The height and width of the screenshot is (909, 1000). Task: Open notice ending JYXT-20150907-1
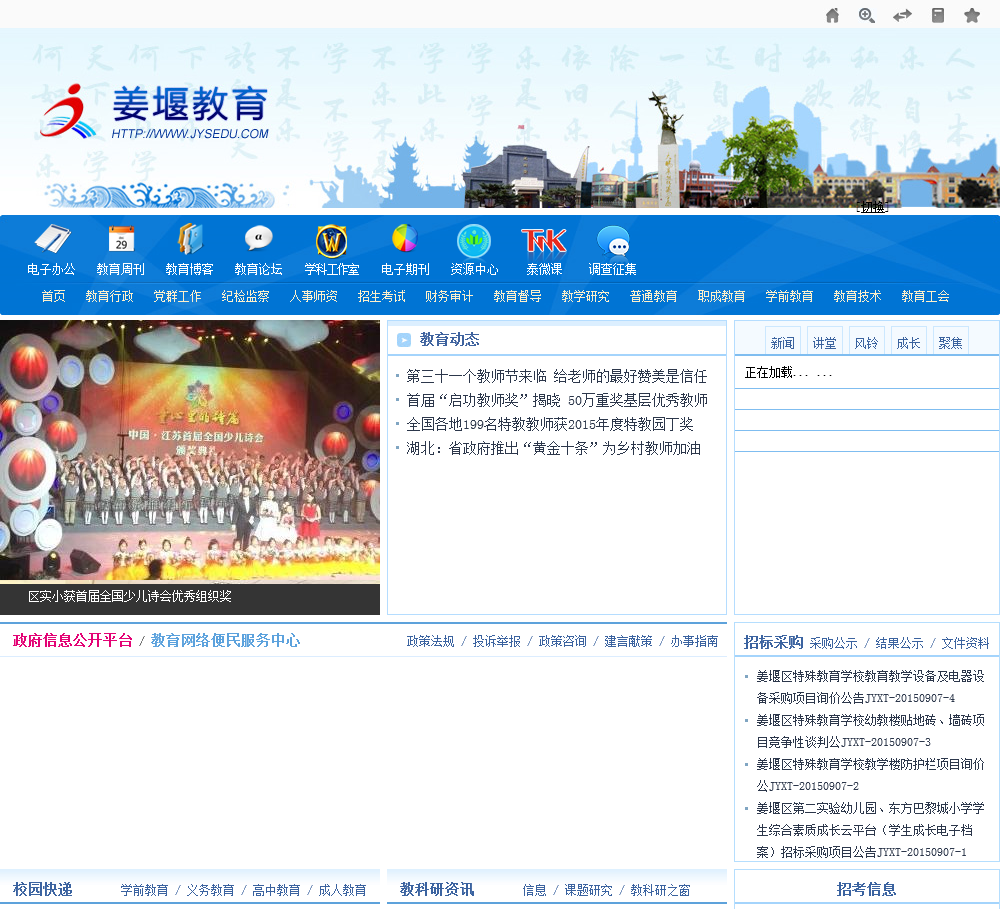[x=870, y=830]
